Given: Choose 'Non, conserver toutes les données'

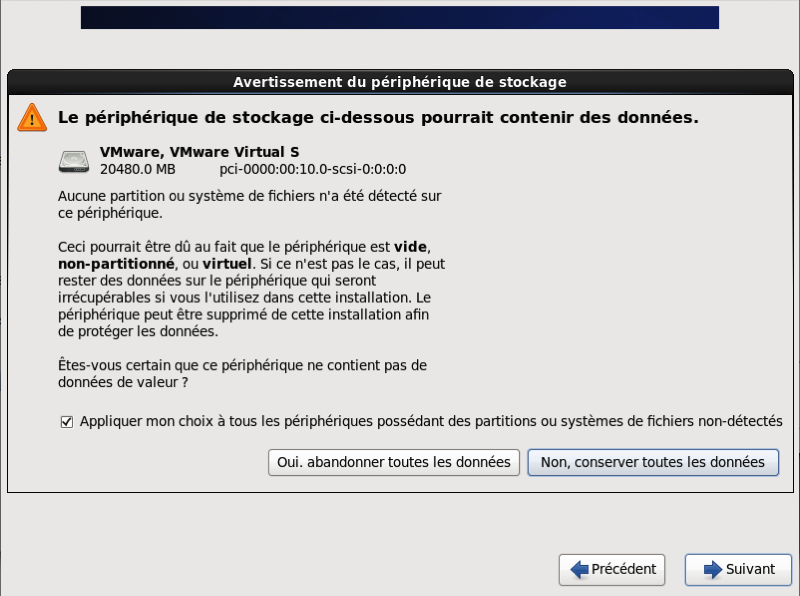Looking at the screenshot, I should point(652,462).
